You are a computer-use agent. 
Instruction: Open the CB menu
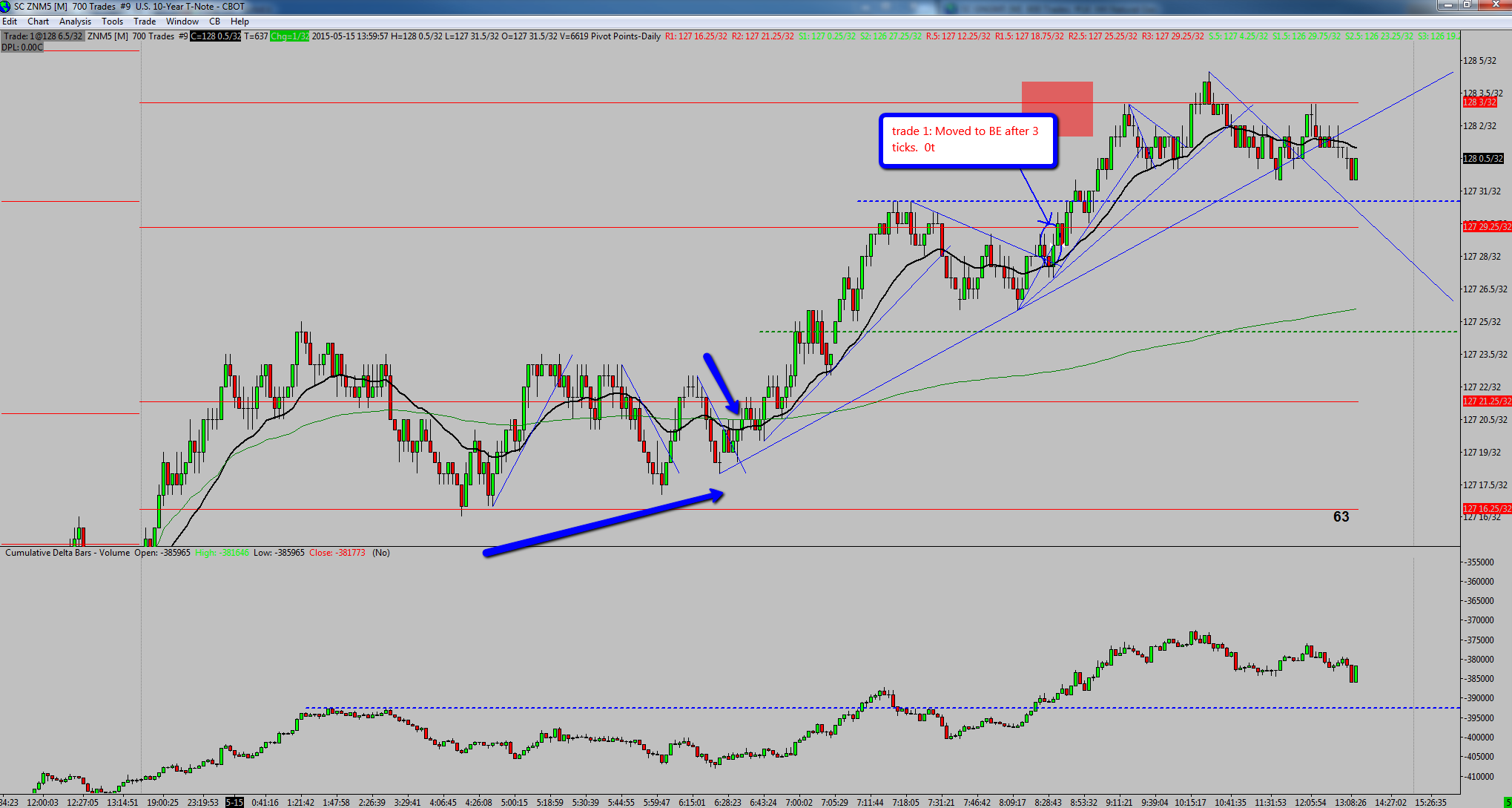[x=214, y=22]
